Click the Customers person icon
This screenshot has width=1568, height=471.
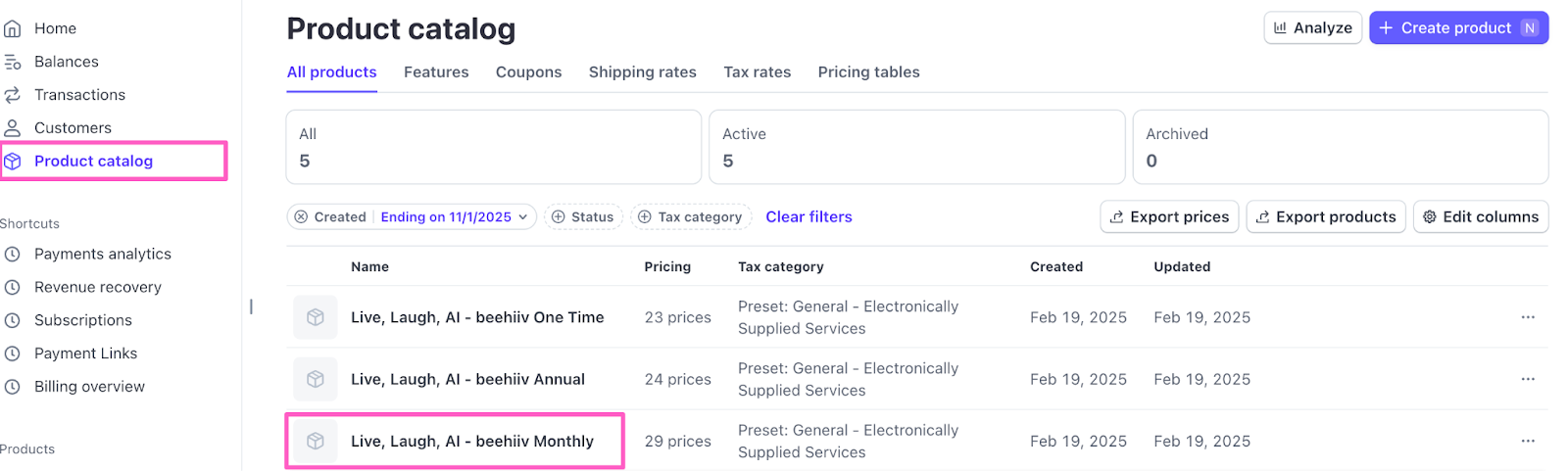(x=13, y=128)
